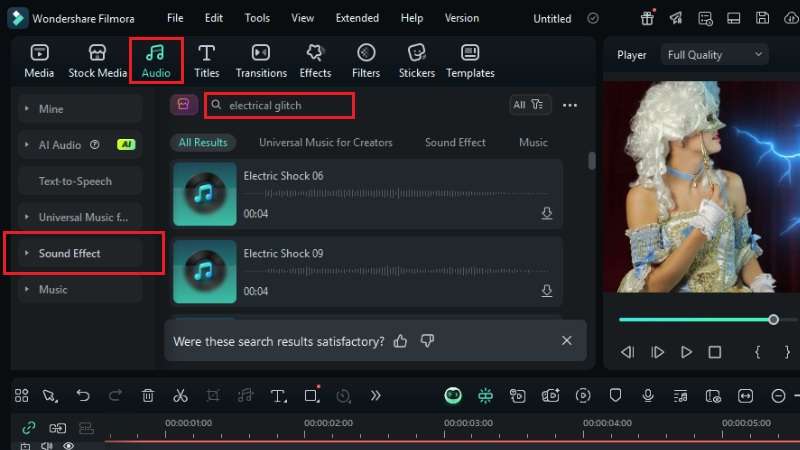Open the Titles panel
The height and width of the screenshot is (450, 800).
click(x=207, y=61)
